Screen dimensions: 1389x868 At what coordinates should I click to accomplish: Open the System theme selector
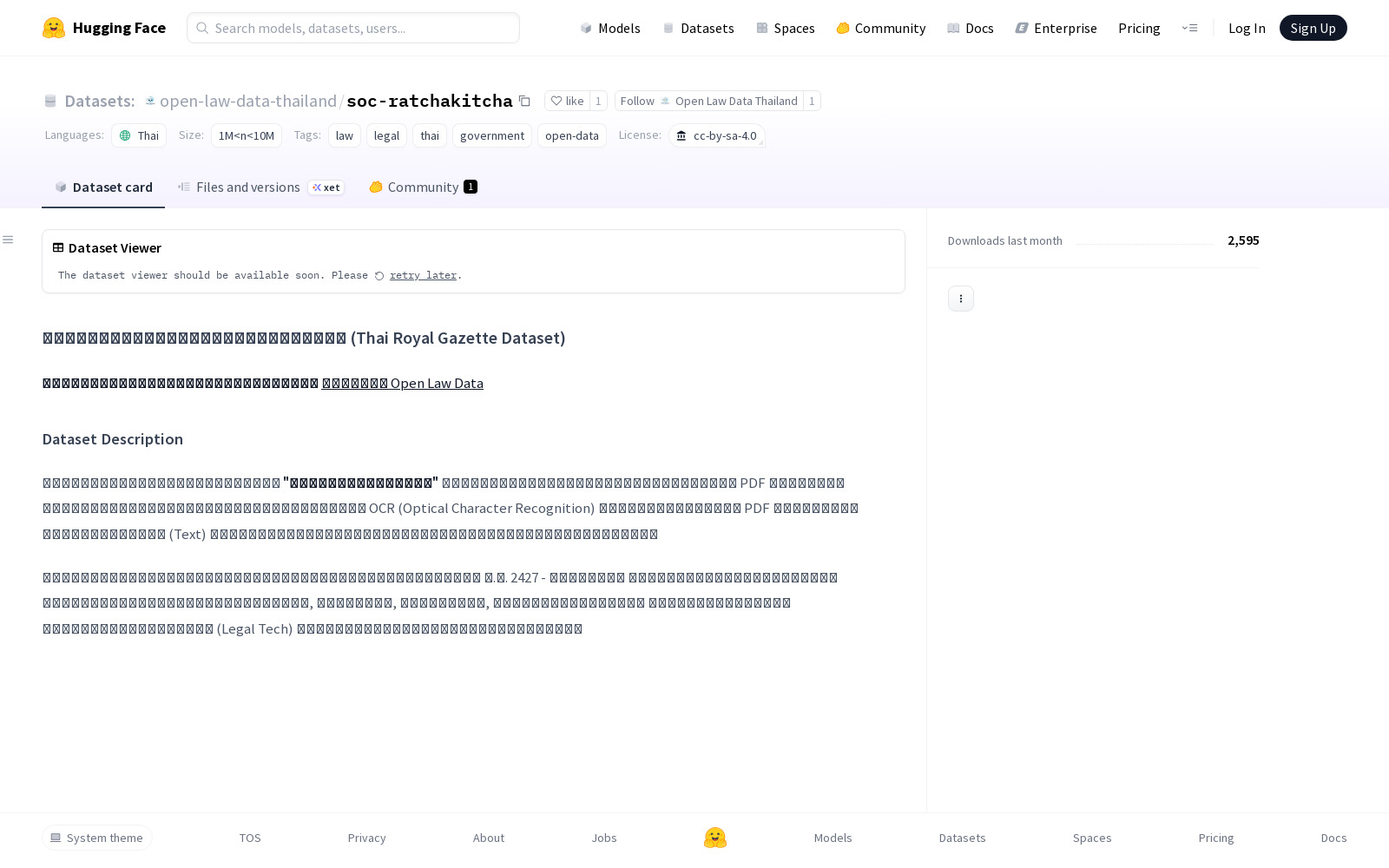[x=97, y=838]
